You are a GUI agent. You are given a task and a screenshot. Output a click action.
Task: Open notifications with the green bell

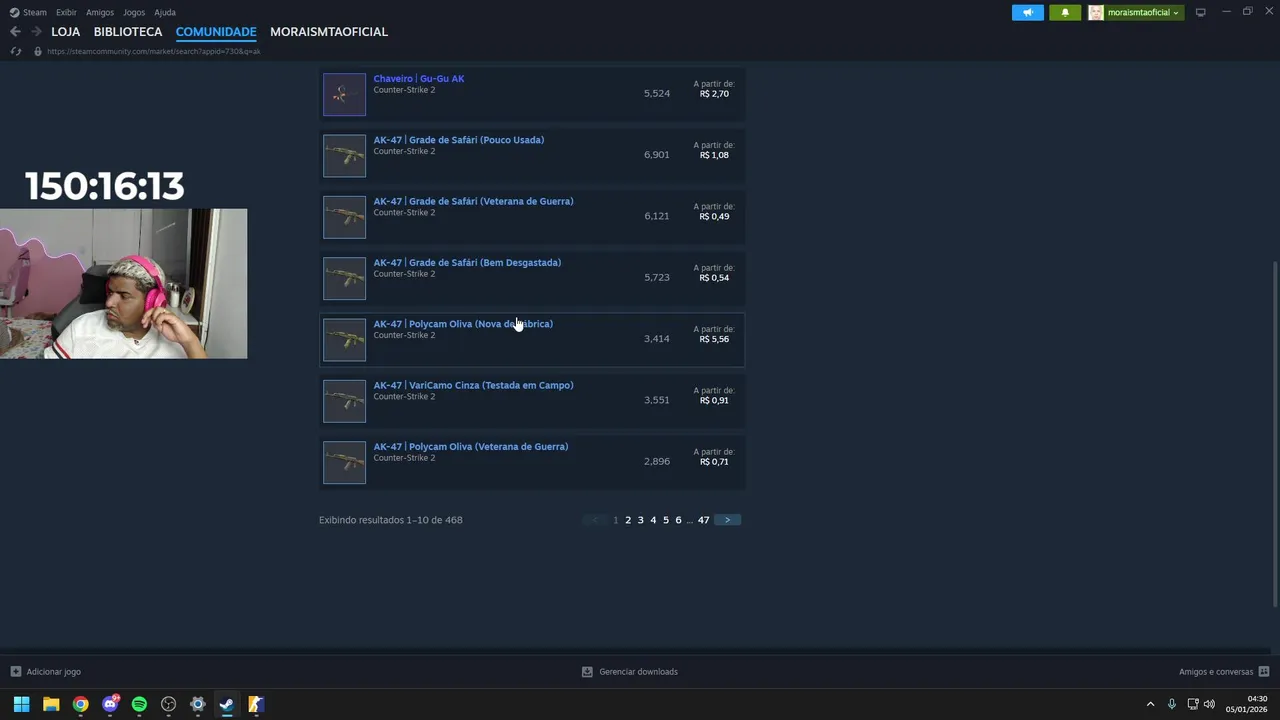tap(1065, 12)
